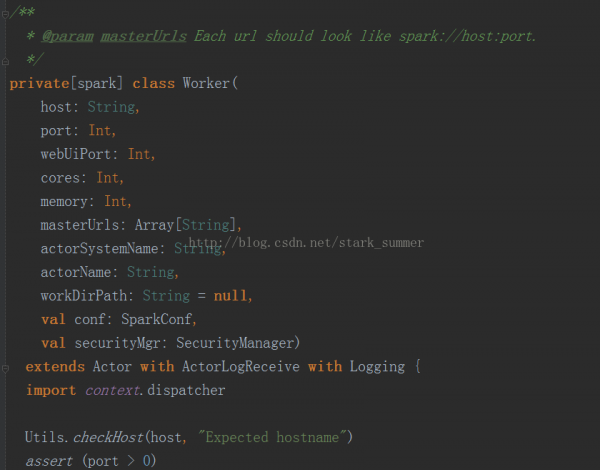The height and width of the screenshot is (470, 600).
Task: Click the fold end marker beside */
Action: coord(5,61)
